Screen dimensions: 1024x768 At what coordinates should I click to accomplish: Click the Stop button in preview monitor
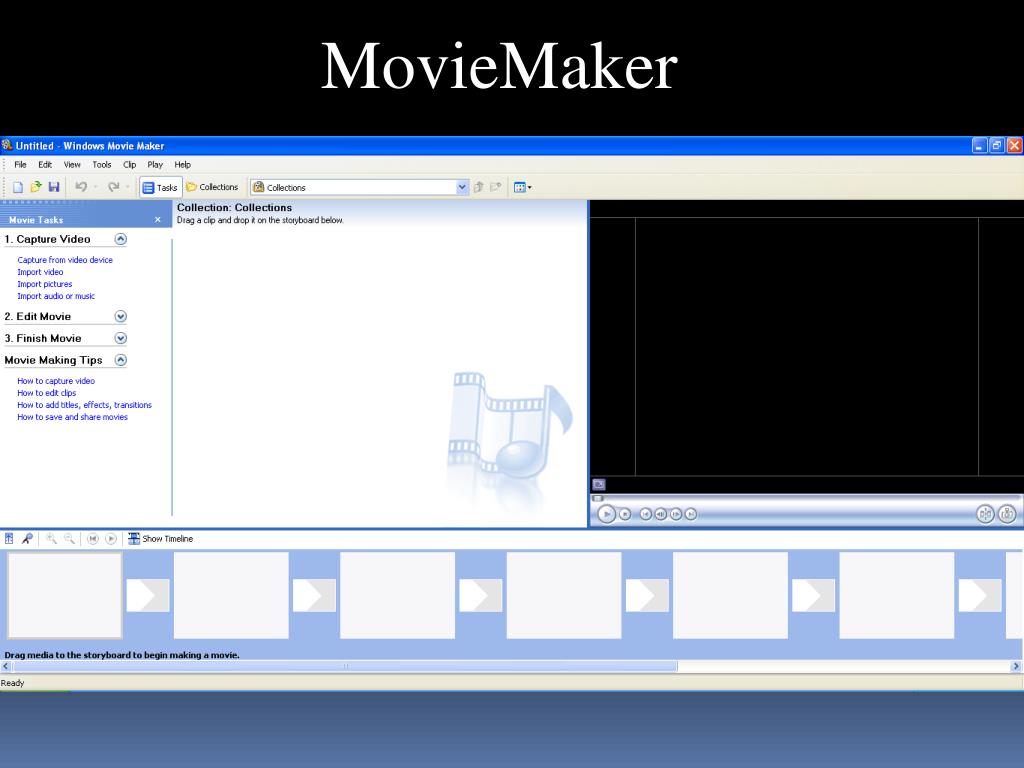625,515
